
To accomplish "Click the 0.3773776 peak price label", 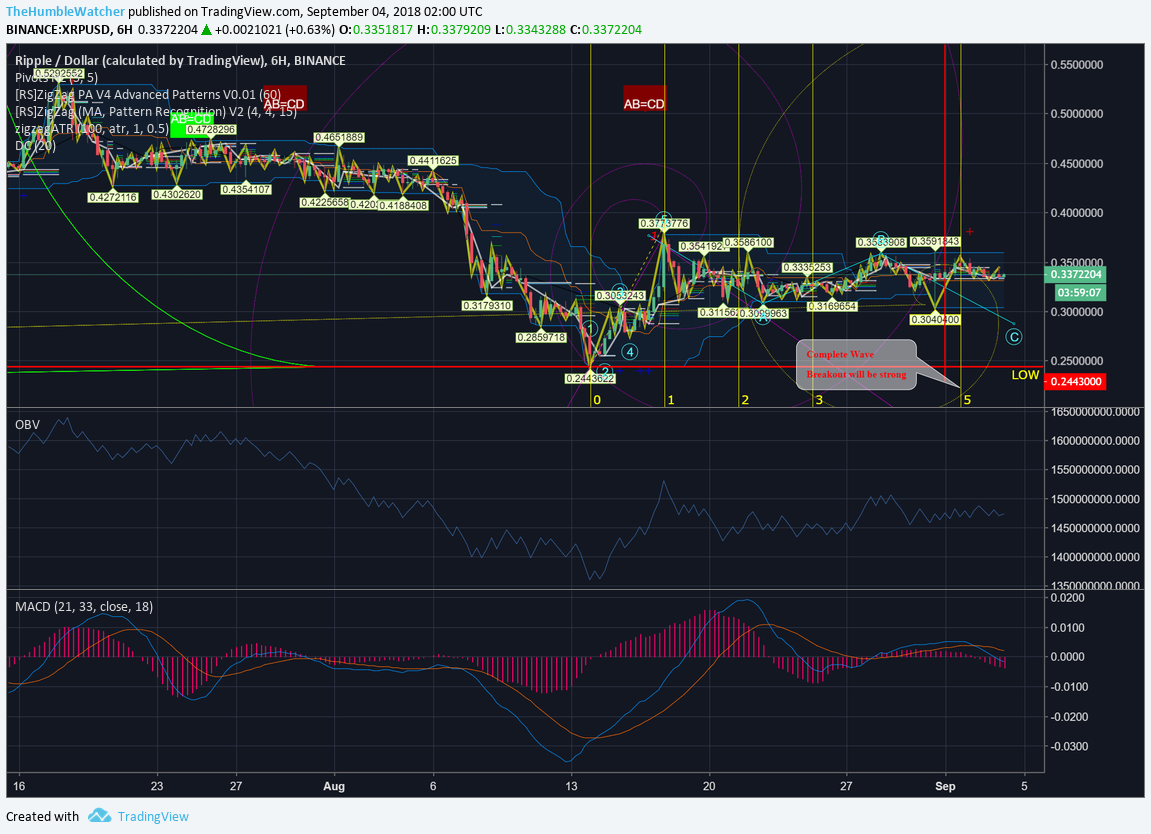I will tap(664, 223).
